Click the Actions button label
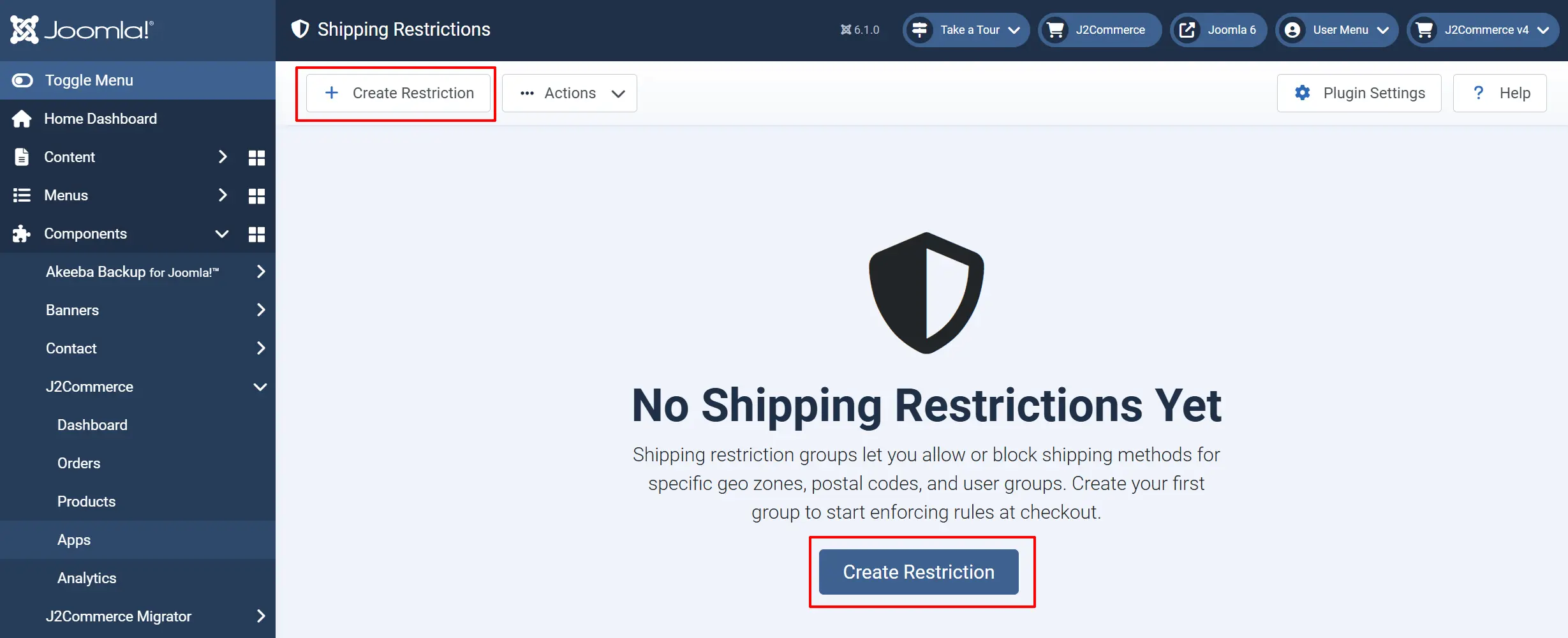The image size is (1568, 638). 570,93
